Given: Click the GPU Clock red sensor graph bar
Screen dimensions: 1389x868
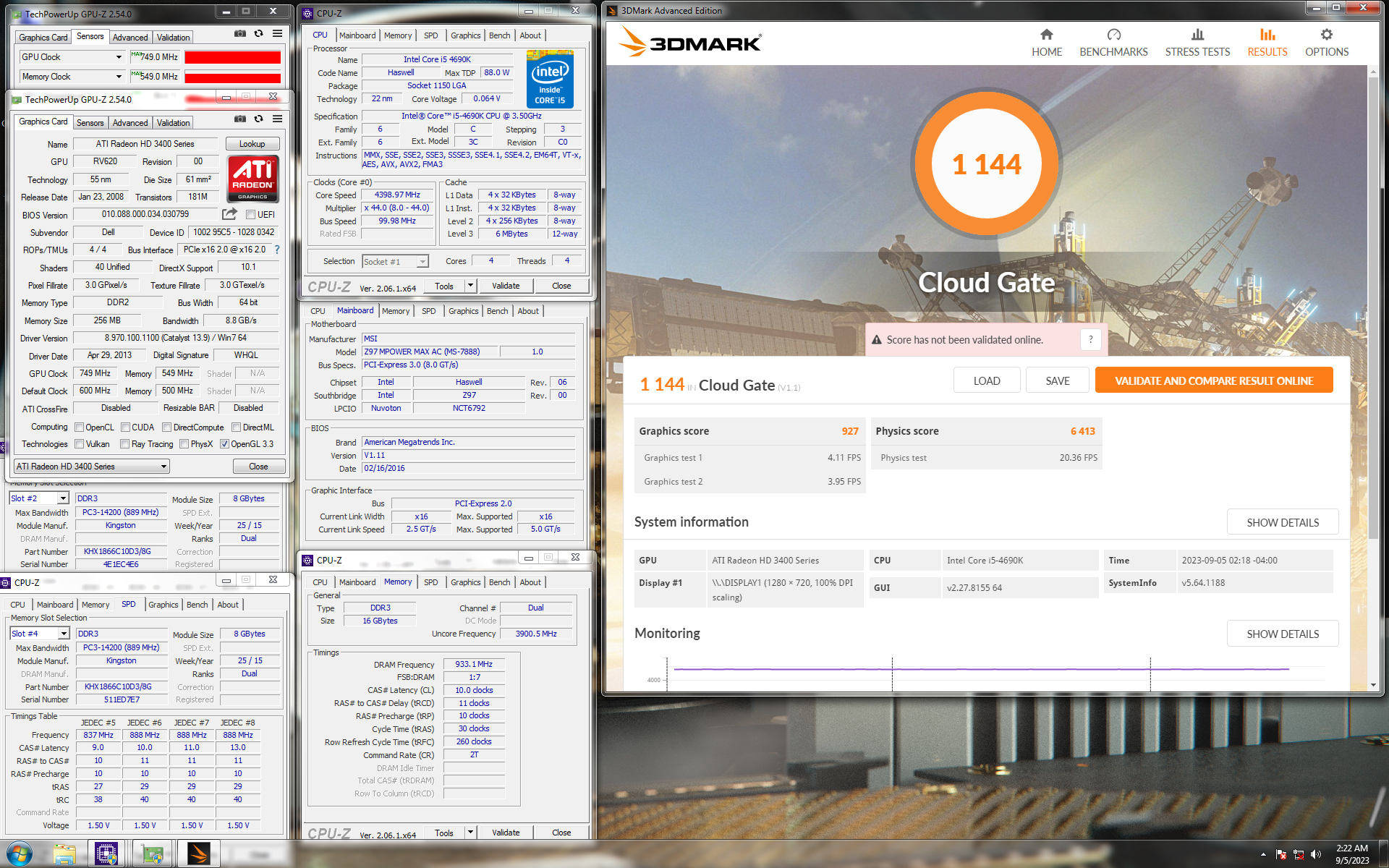Looking at the screenshot, I should (232, 57).
